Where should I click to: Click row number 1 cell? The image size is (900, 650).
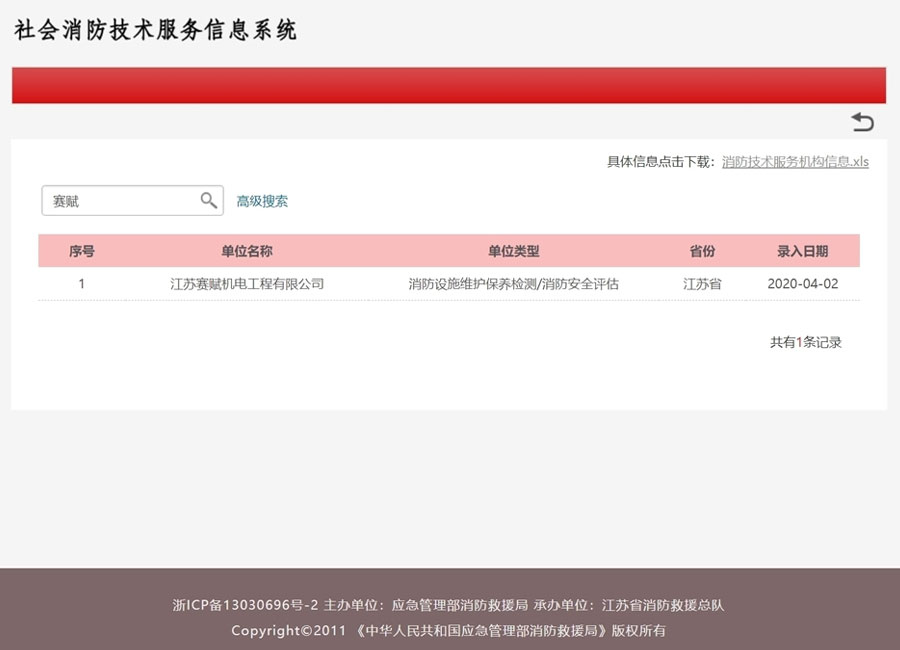click(x=82, y=284)
